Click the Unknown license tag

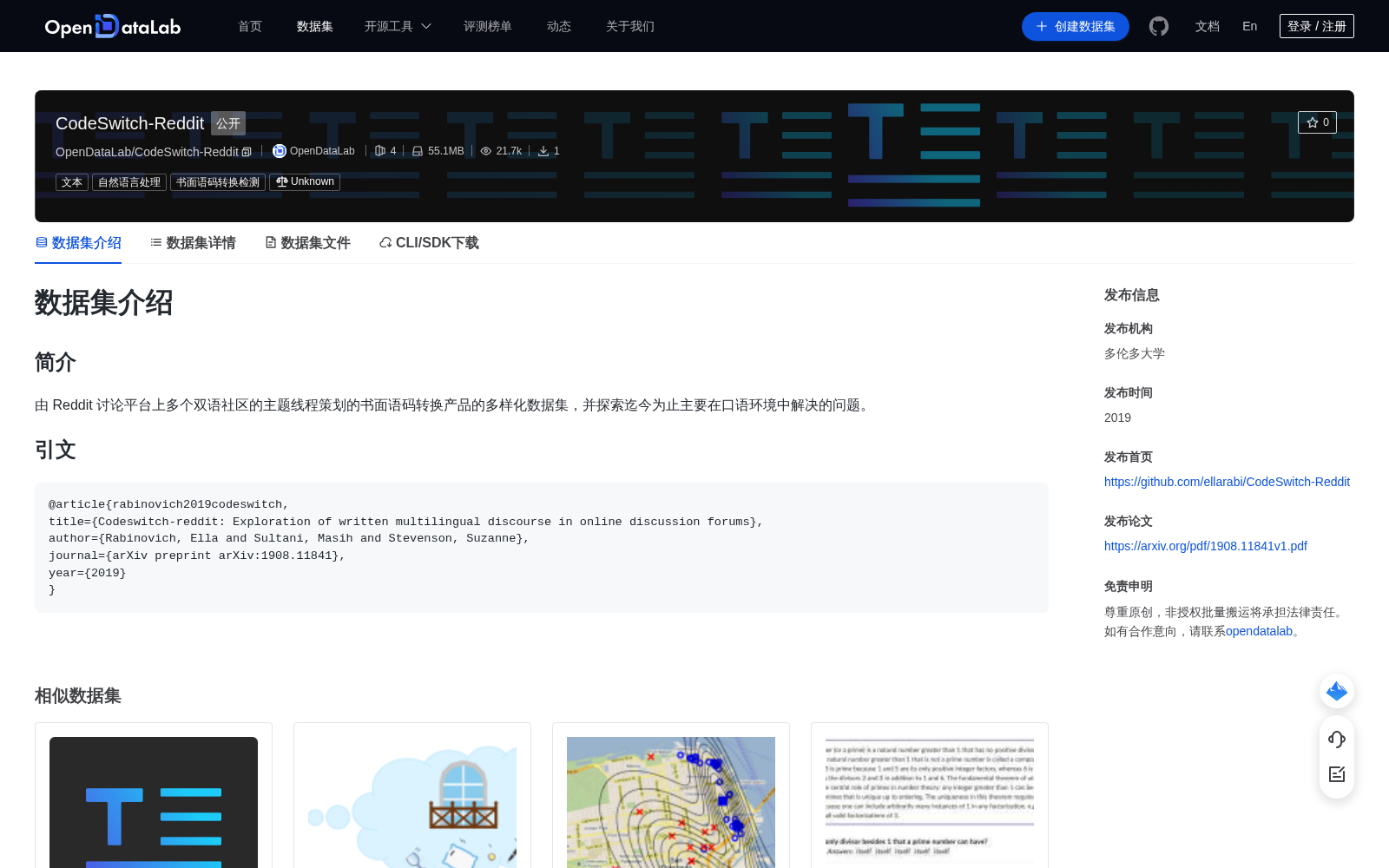305,182
